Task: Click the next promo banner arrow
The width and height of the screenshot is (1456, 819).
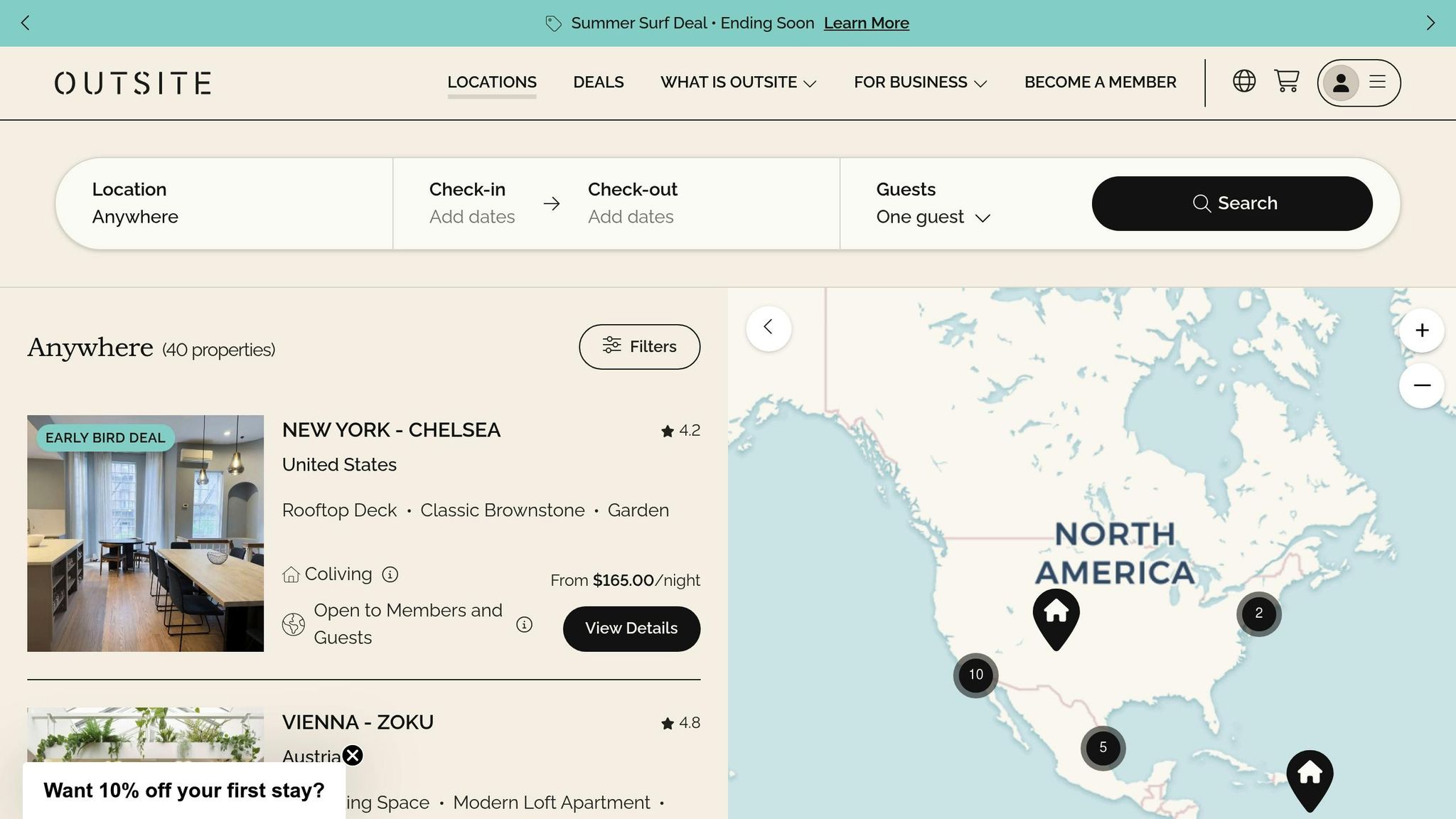Action: [1430, 23]
